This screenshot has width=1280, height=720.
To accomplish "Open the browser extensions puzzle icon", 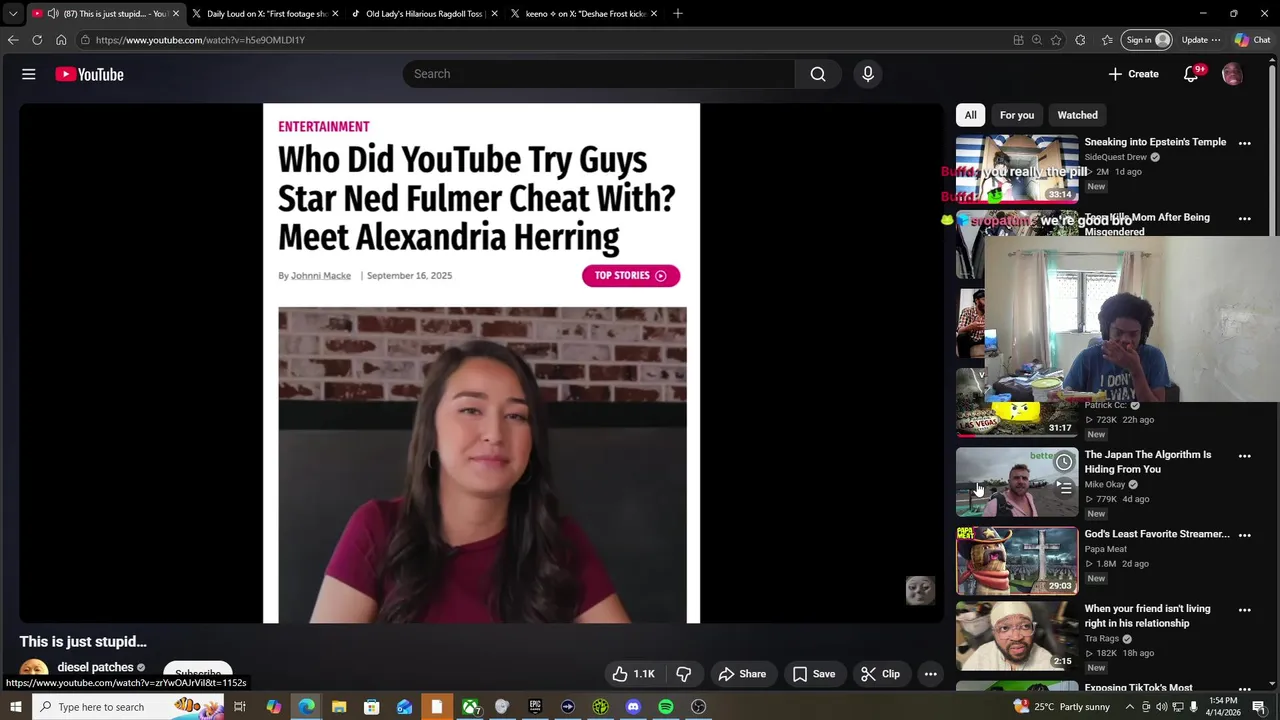I will coord(1080,40).
